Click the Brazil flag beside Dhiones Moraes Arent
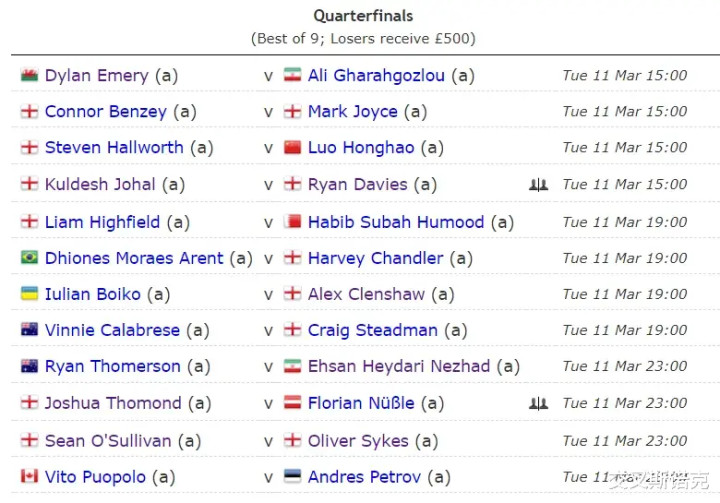The image size is (720, 503). [x=29, y=258]
